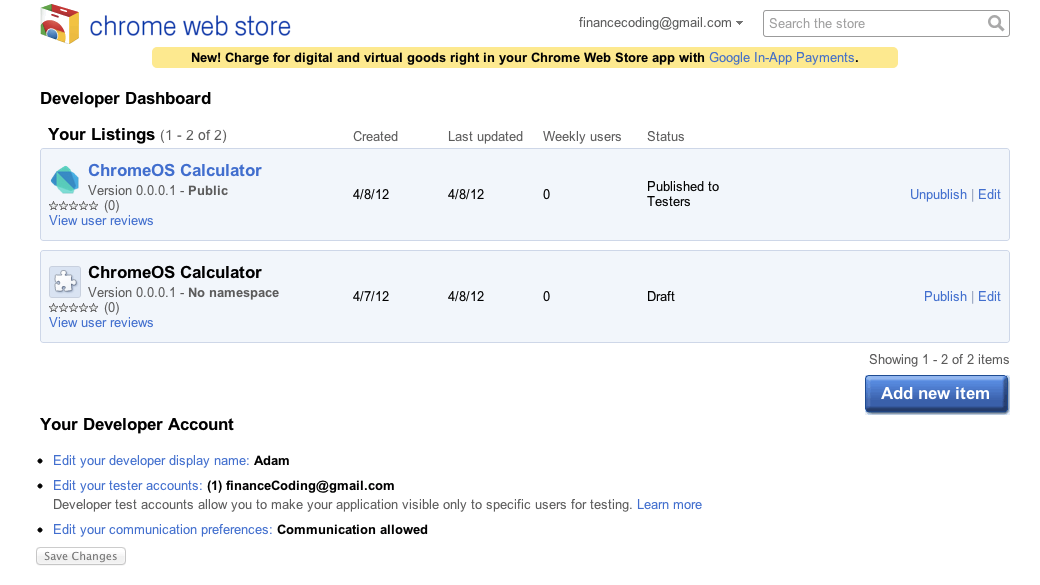Click the chrome web store title text
The width and height of the screenshot is (1040, 585).
pos(190,27)
